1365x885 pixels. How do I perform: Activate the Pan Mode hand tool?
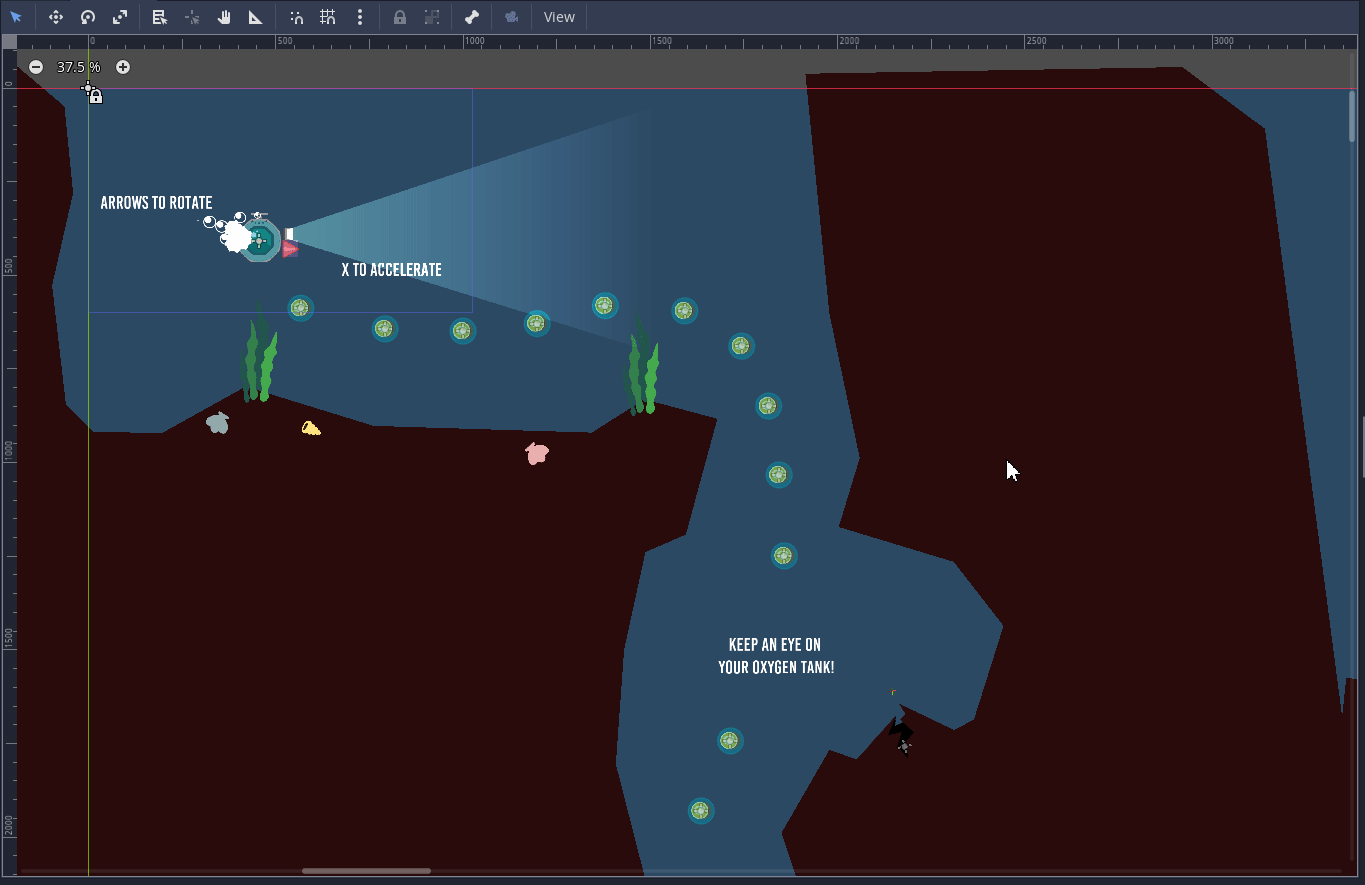(224, 17)
